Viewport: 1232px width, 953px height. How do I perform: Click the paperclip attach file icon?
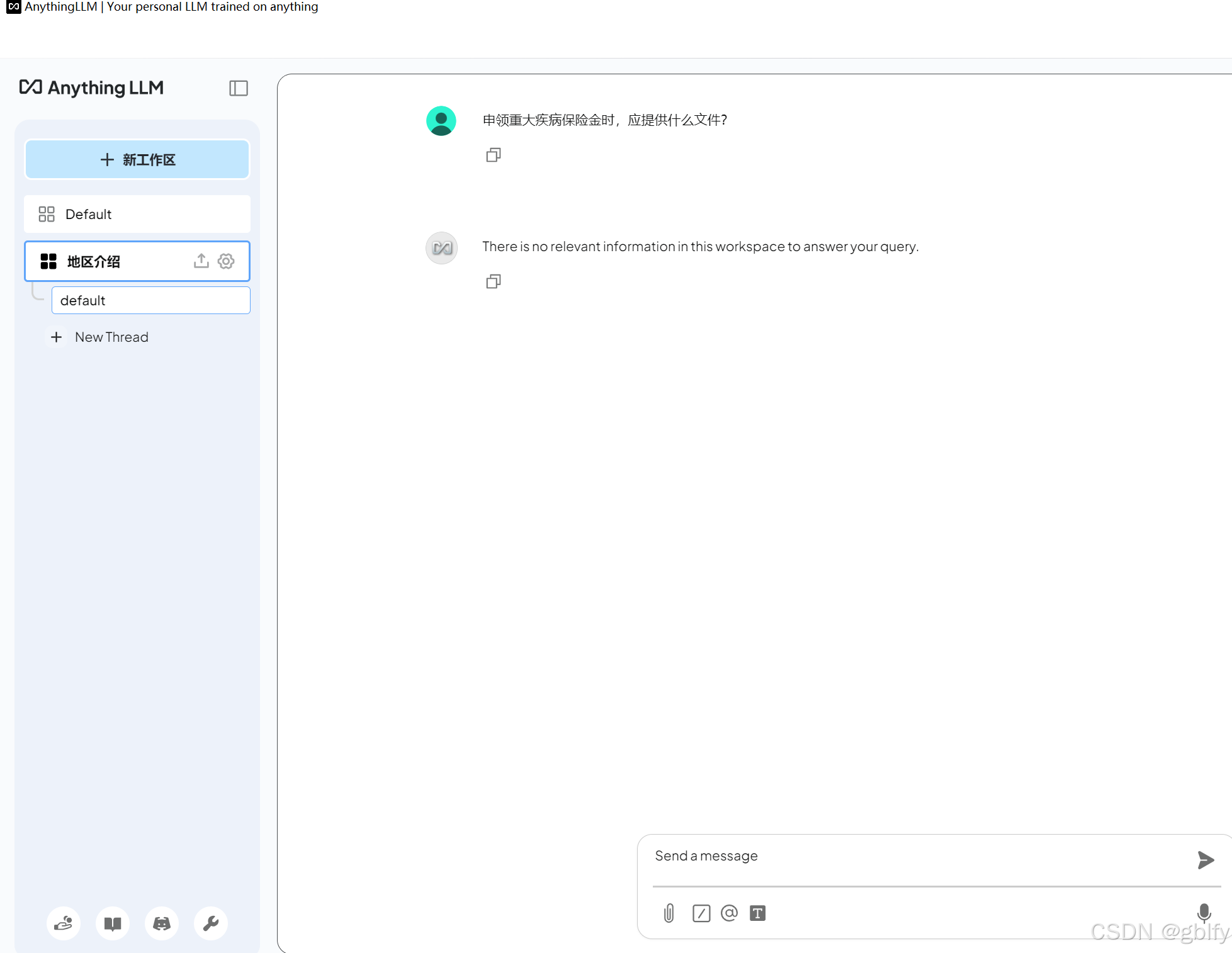coord(669,913)
